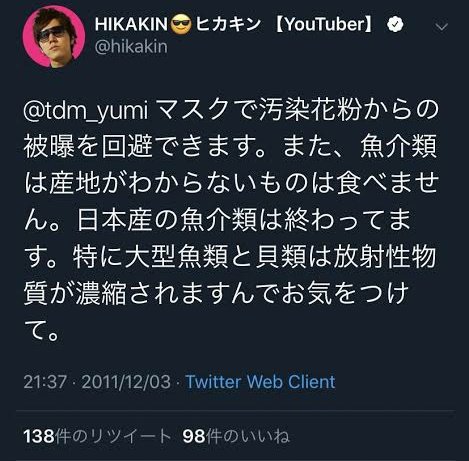Click the tweet's final line て。
Image resolution: width=469 pixels, height=461 pixels.
(42, 330)
